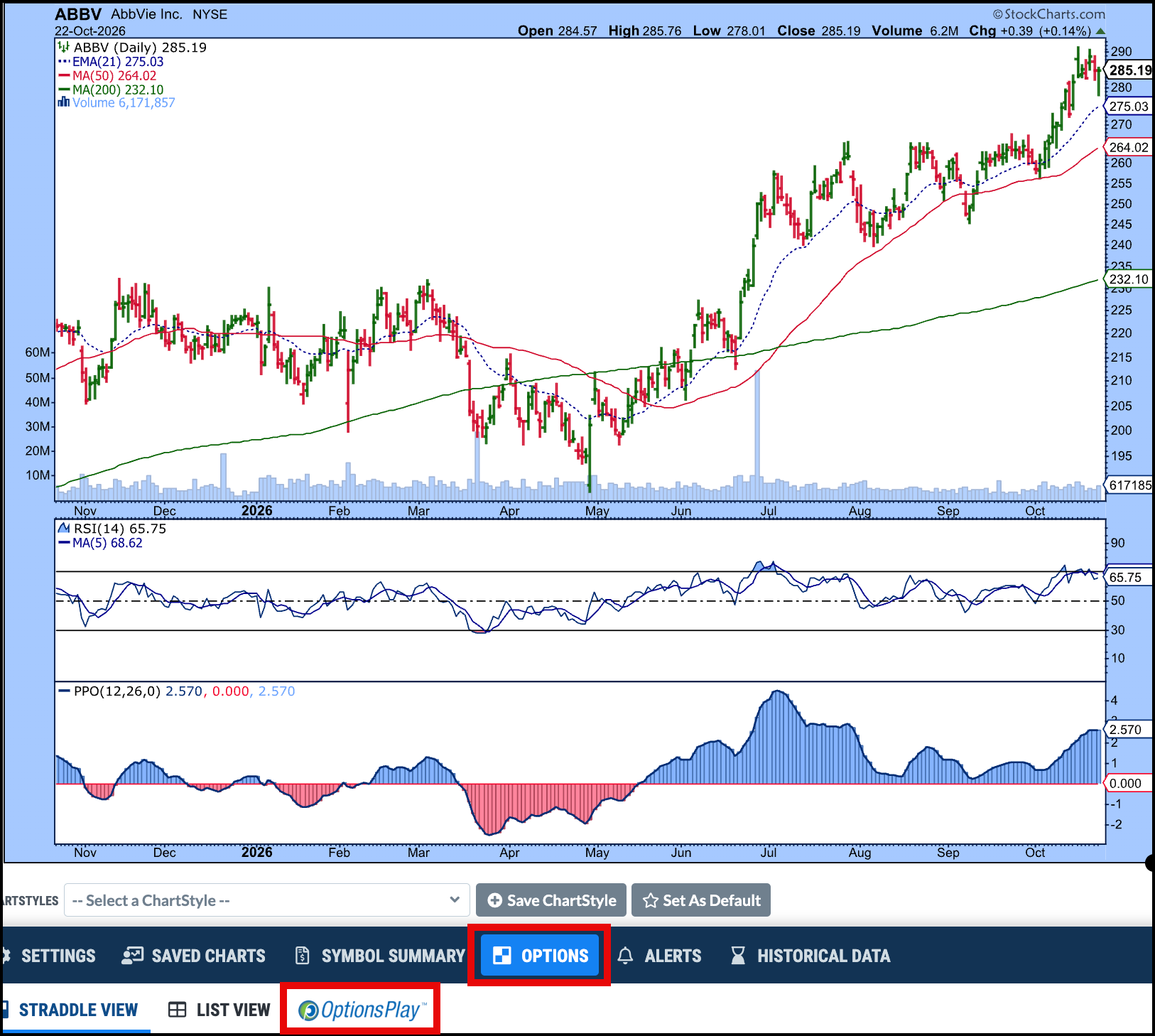
Task: Click the NYSE exchange label
Action: pos(210,14)
